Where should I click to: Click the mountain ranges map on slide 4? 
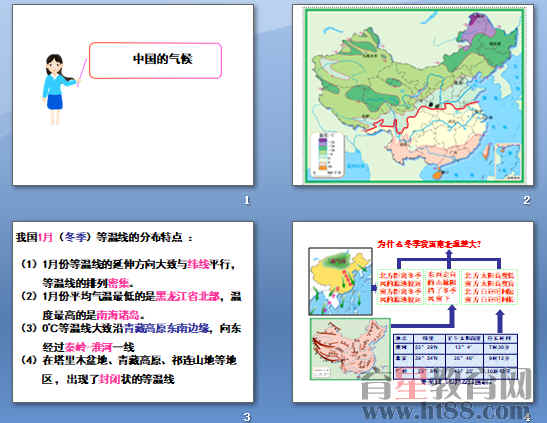pyautogui.click(x=350, y=349)
